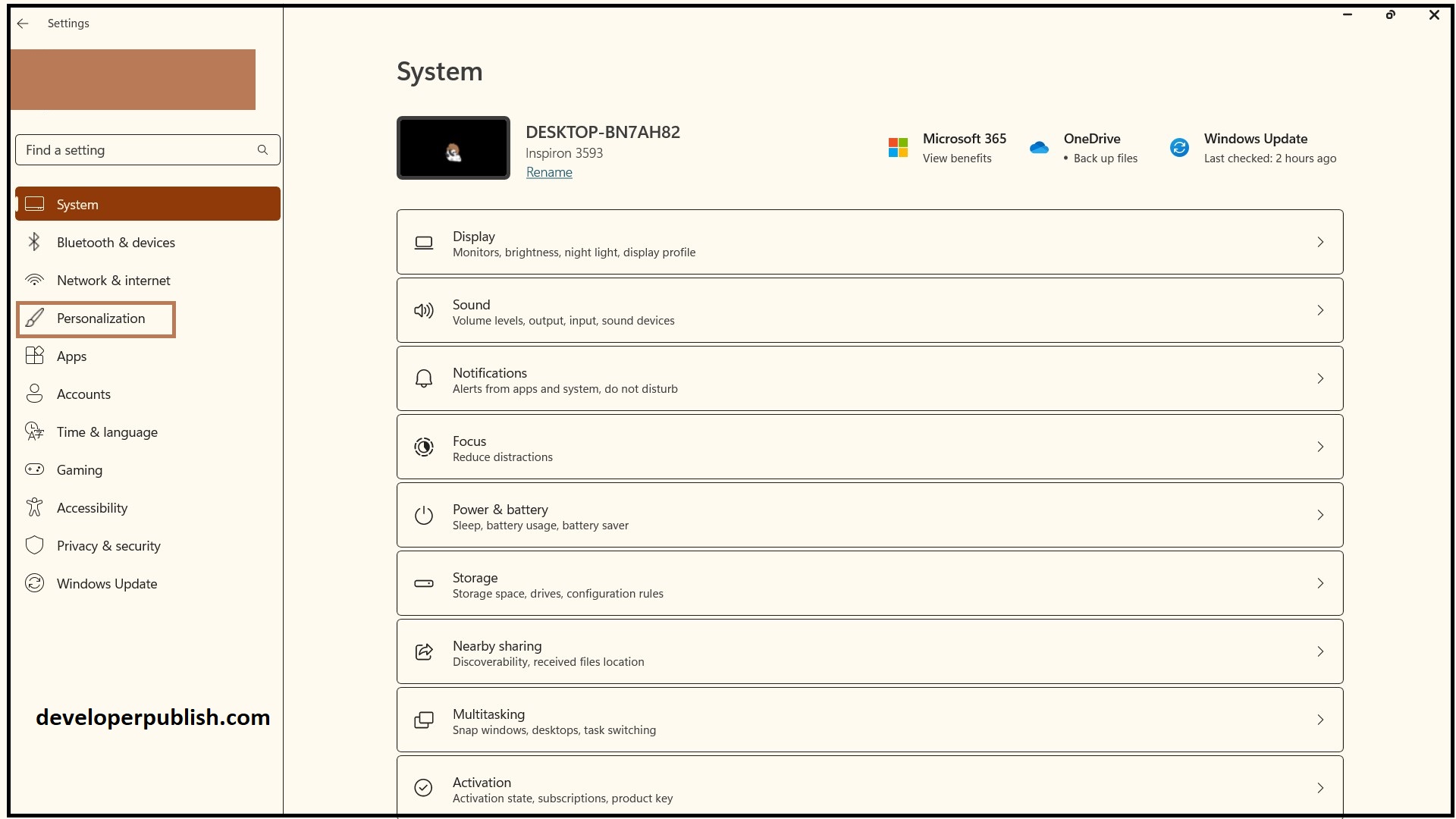The image size is (1456, 819).
Task: Expand Storage row with its chevron arrow
Action: click(x=1320, y=583)
